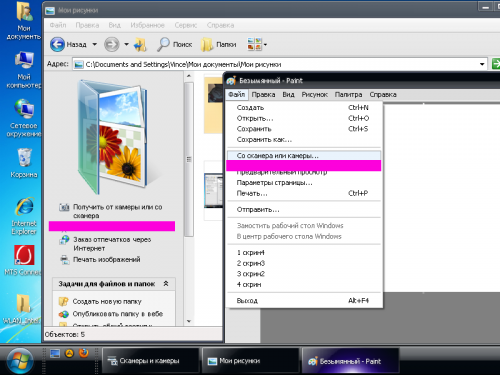Viewport: 500px width, 375px height.
Task: Open Правка menu in Explorer window
Action: (x=87, y=25)
